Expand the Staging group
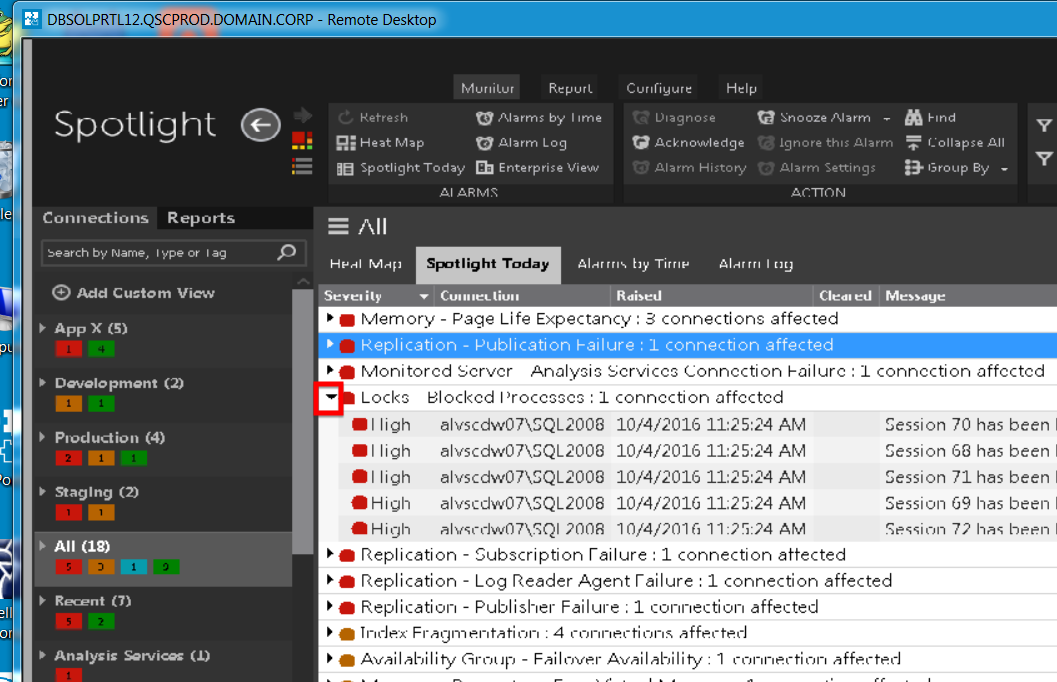 42,492
